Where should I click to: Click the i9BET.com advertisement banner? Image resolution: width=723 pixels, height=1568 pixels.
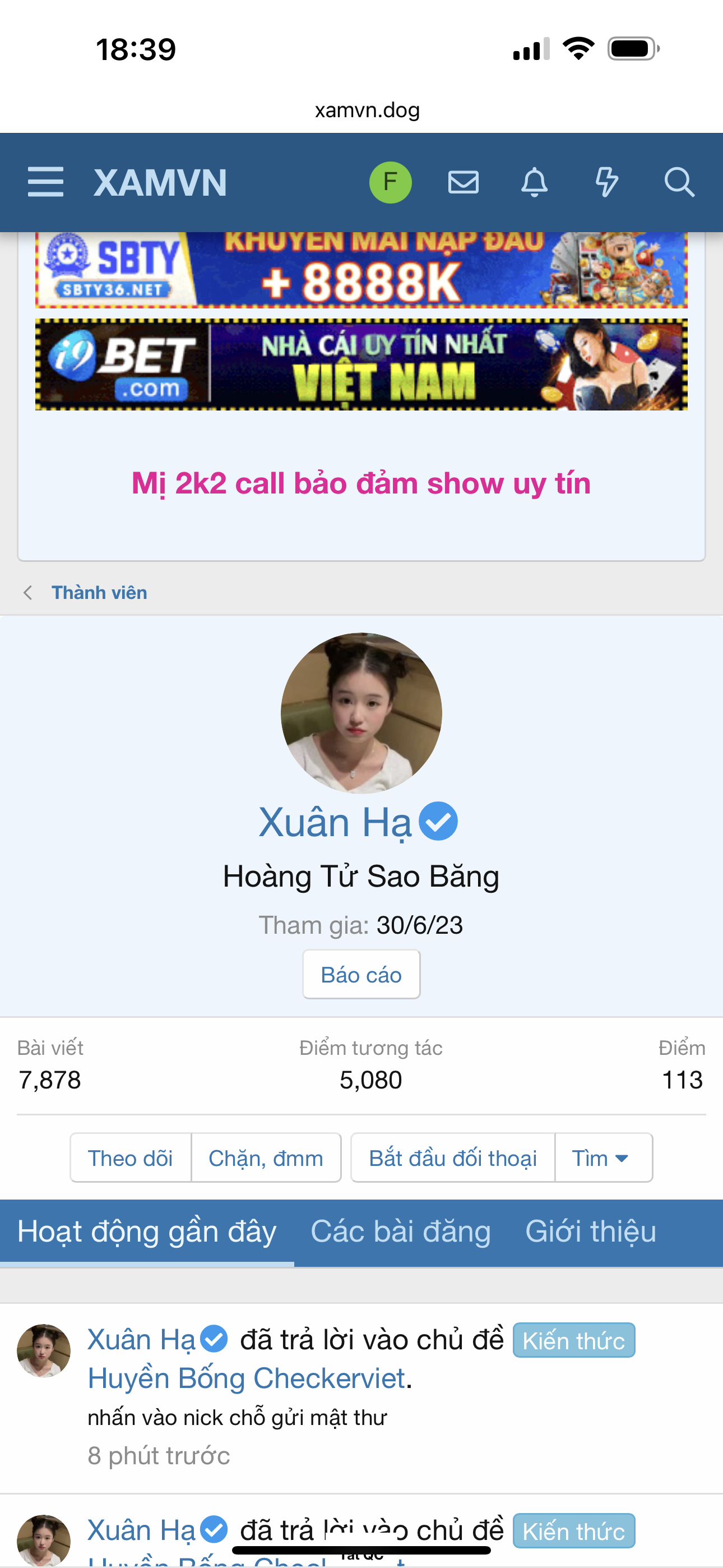(361, 365)
